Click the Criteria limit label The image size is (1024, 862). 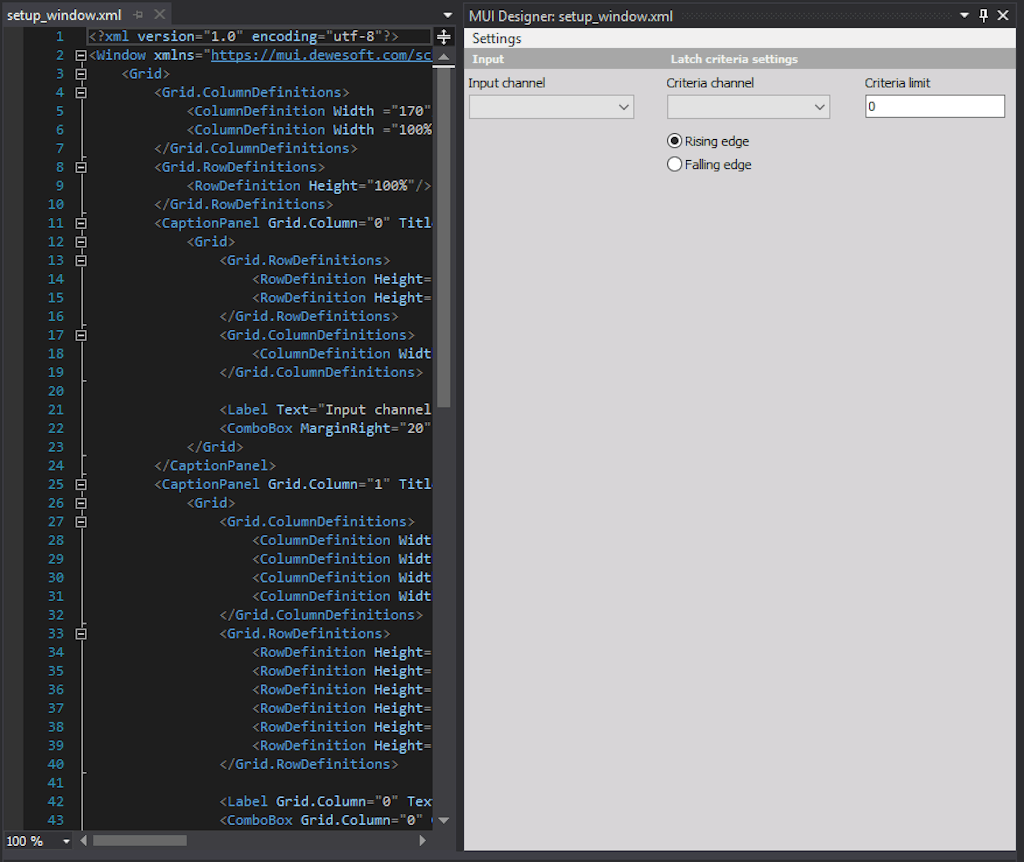897,83
